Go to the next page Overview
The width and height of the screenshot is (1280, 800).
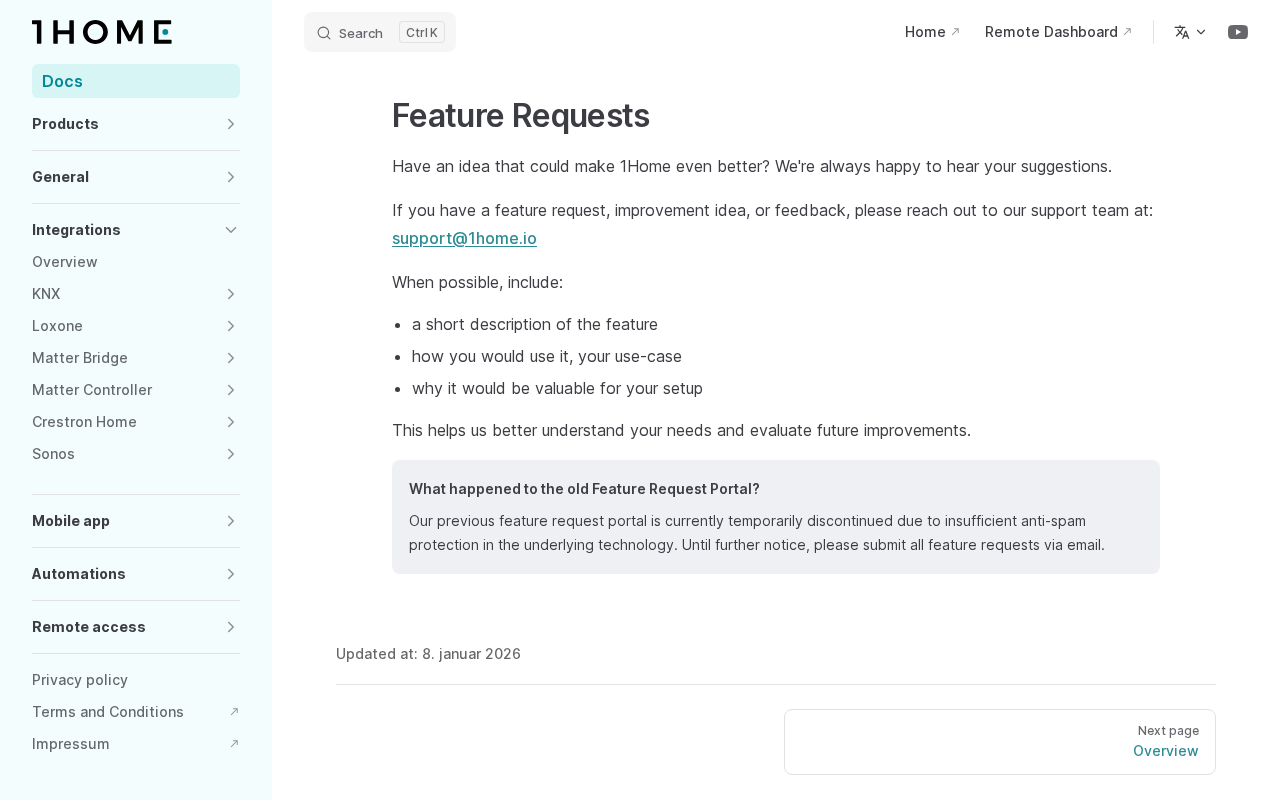(1000, 742)
